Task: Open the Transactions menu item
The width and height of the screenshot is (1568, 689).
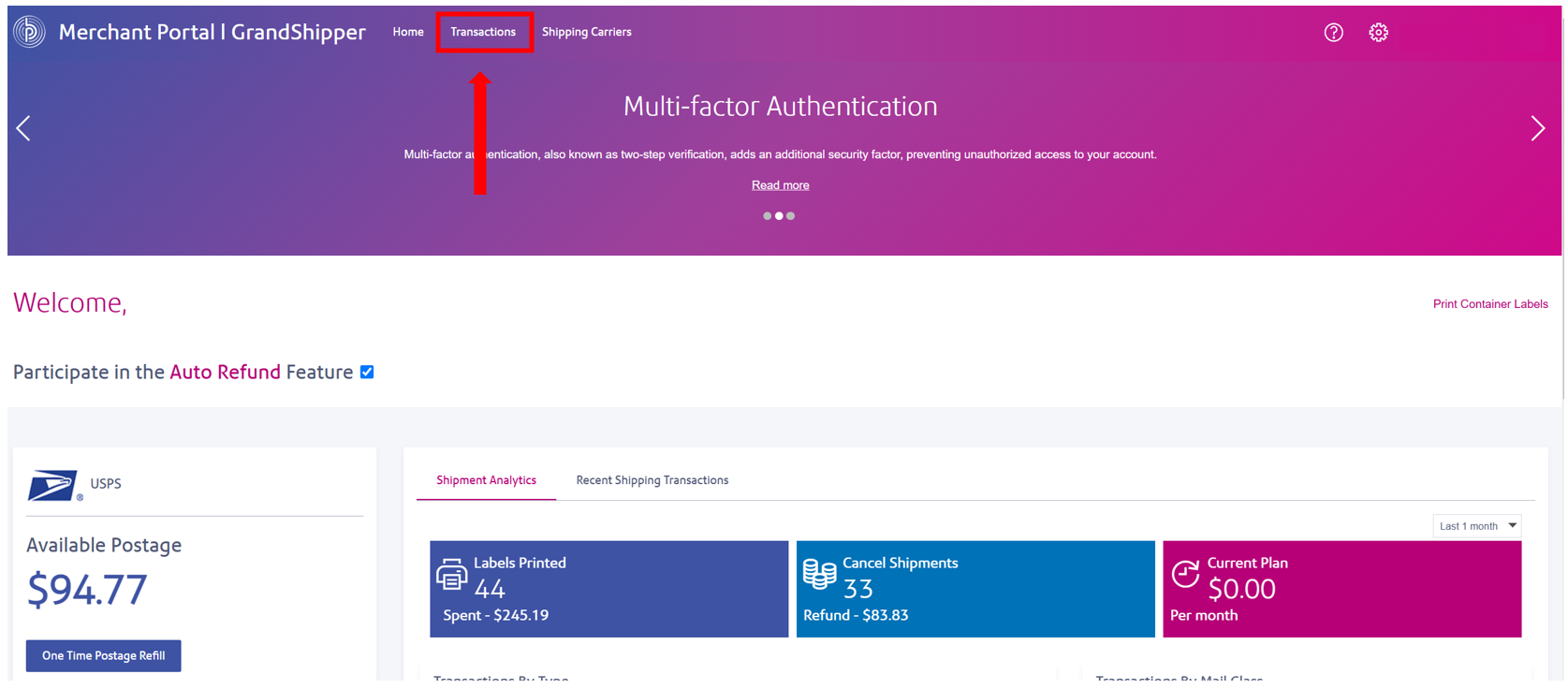Action: pos(483,32)
